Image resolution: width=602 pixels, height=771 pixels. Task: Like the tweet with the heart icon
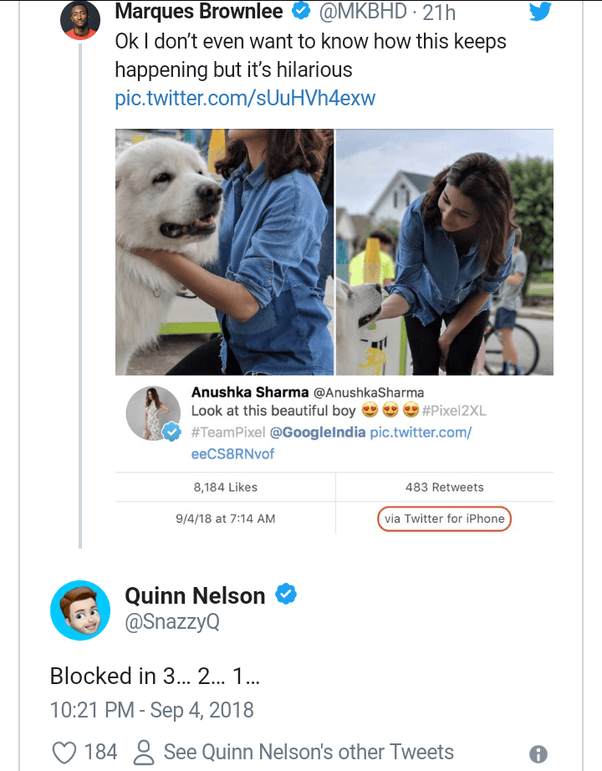(x=64, y=752)
